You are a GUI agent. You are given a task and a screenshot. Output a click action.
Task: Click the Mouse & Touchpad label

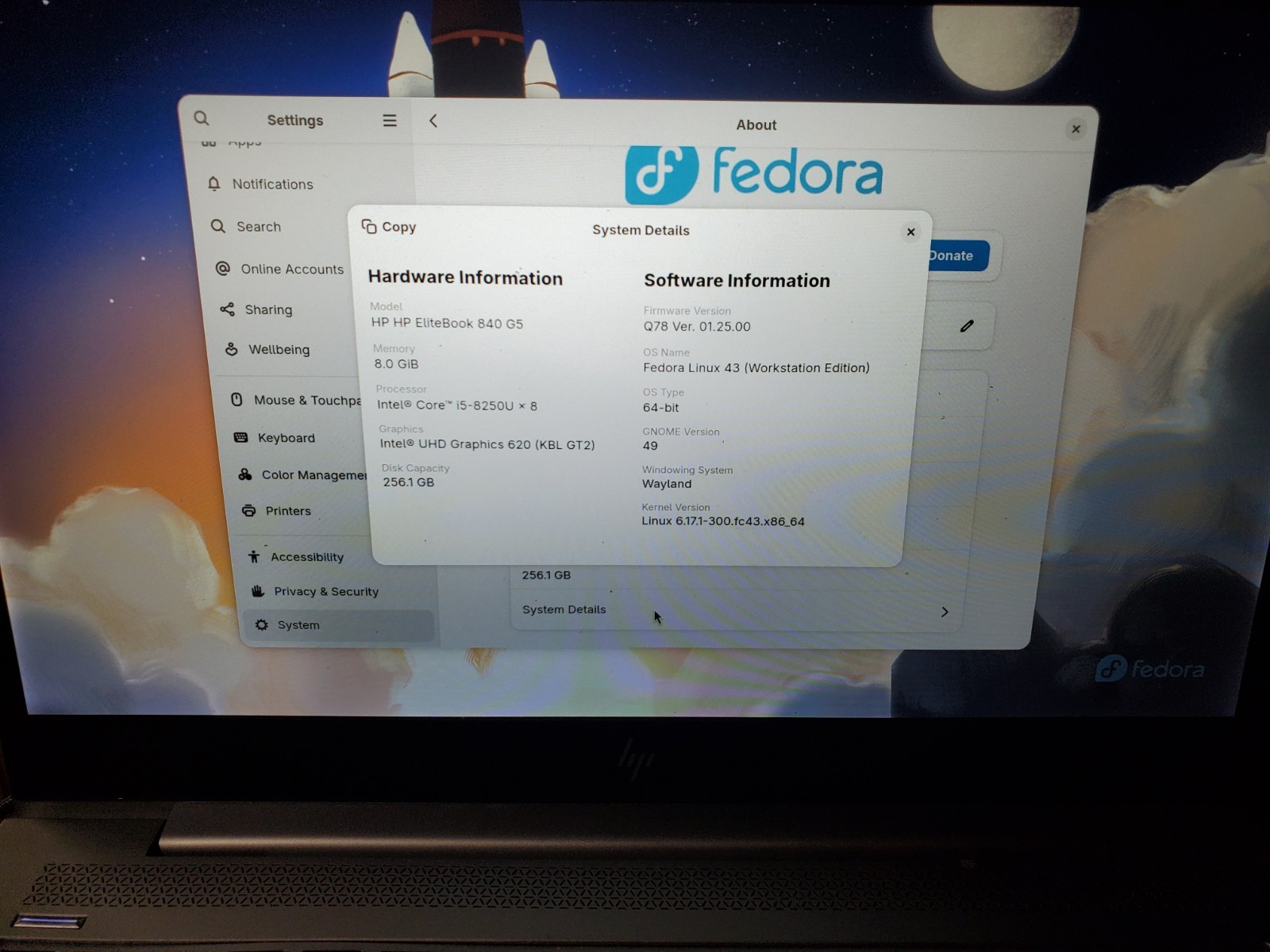pos(308,400)
